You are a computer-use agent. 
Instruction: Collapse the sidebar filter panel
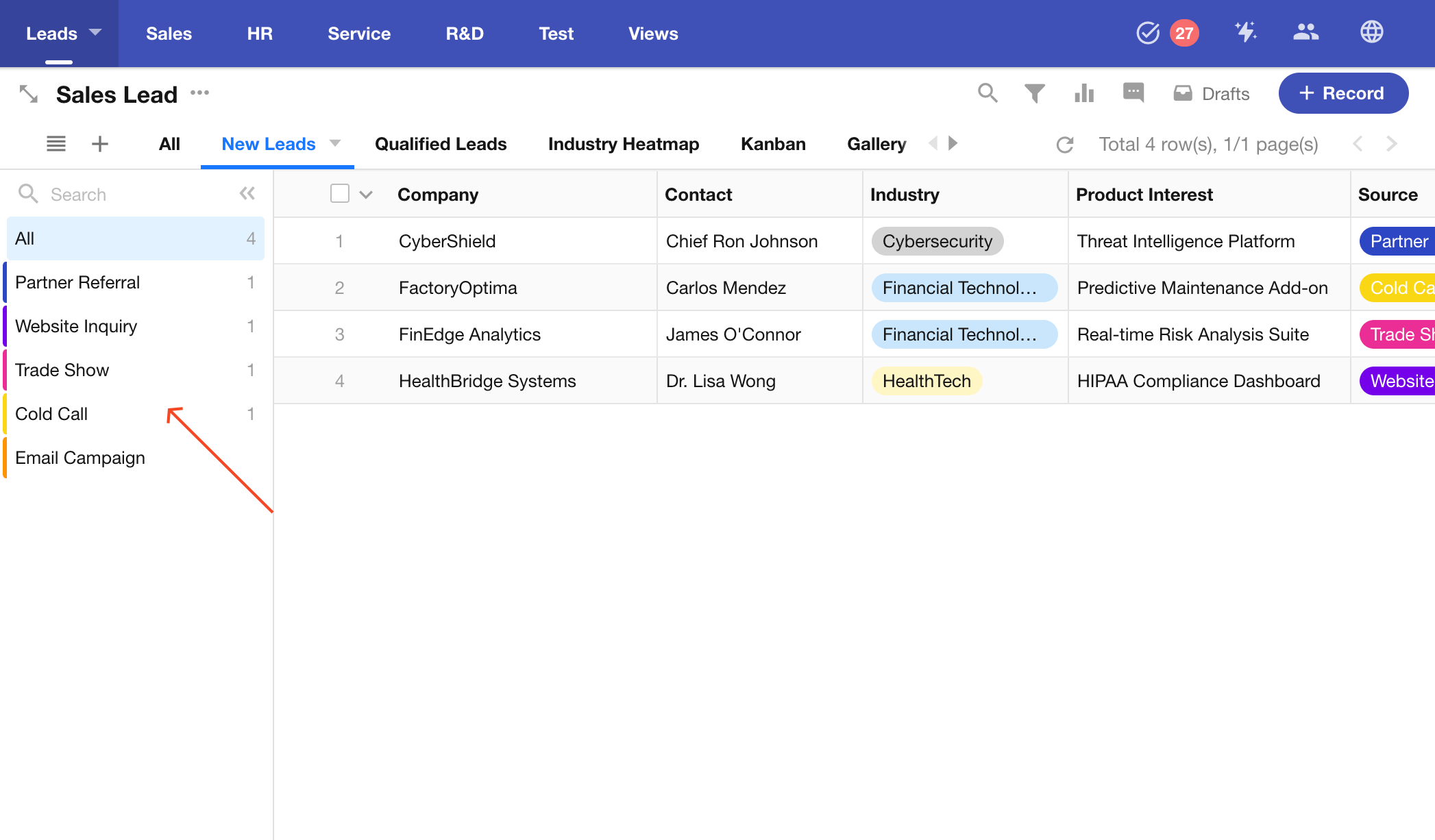(x=247, y=194)
